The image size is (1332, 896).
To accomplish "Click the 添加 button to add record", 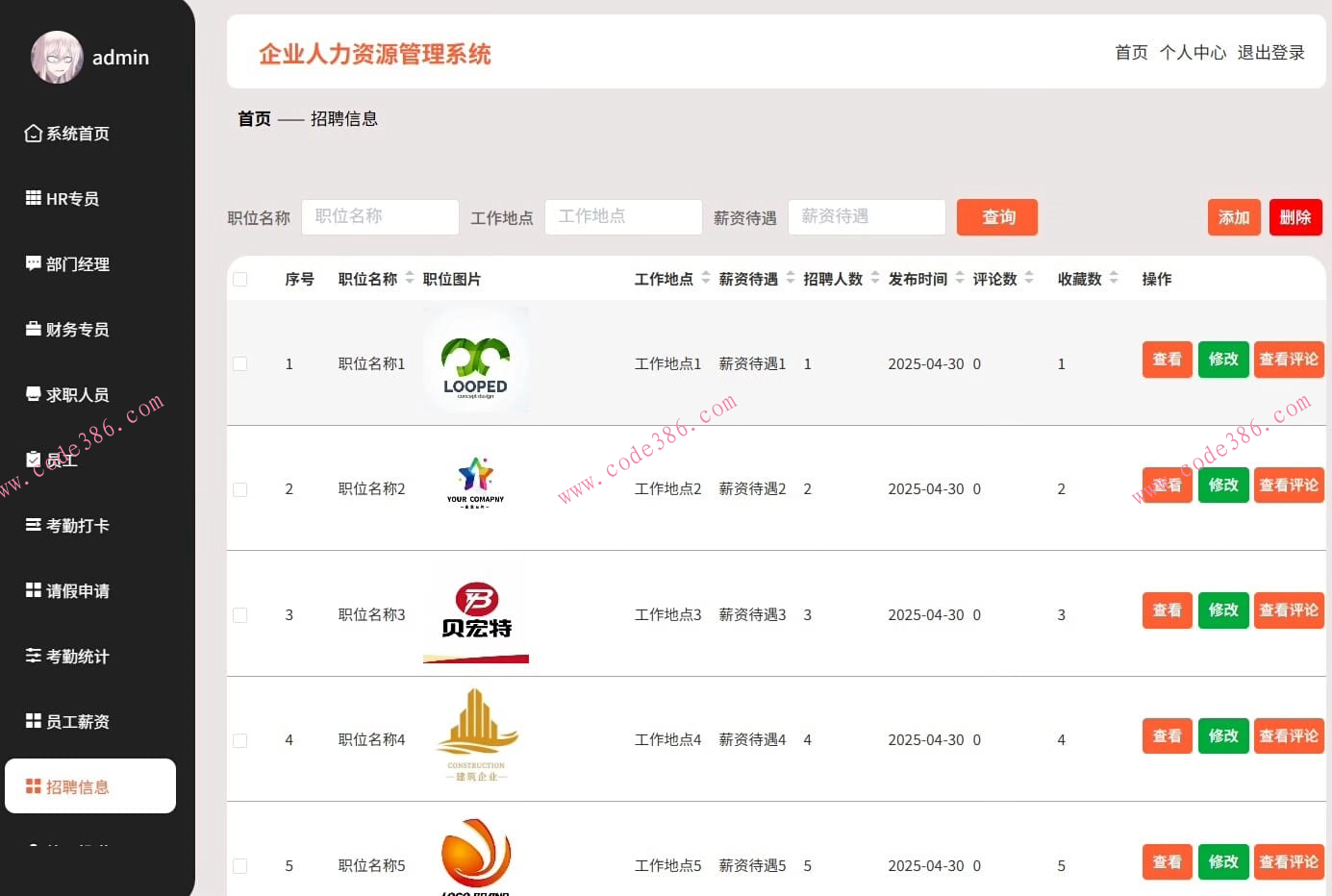I will tap(1234, 217).
